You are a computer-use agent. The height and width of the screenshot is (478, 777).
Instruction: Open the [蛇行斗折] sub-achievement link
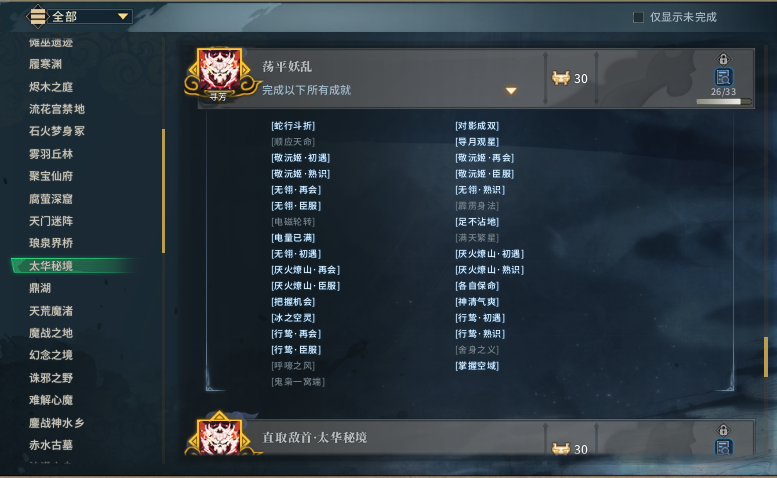[x=293, y=126]
